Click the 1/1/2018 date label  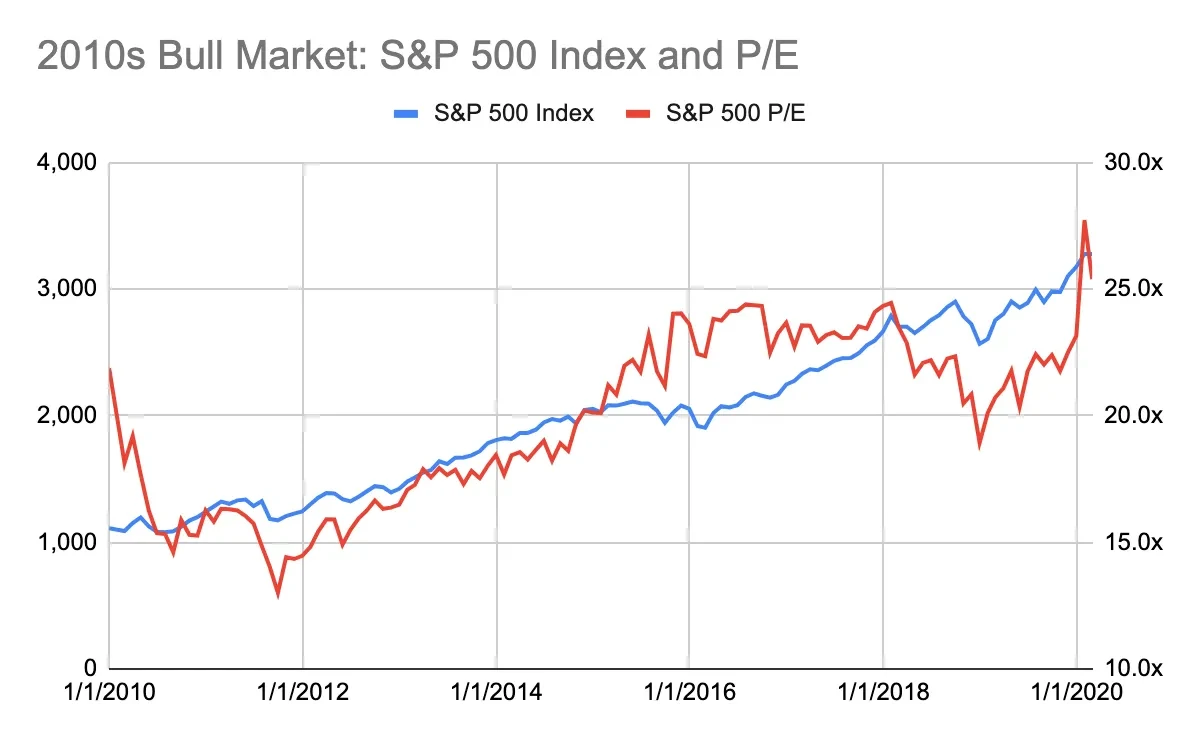pos(883,693)
